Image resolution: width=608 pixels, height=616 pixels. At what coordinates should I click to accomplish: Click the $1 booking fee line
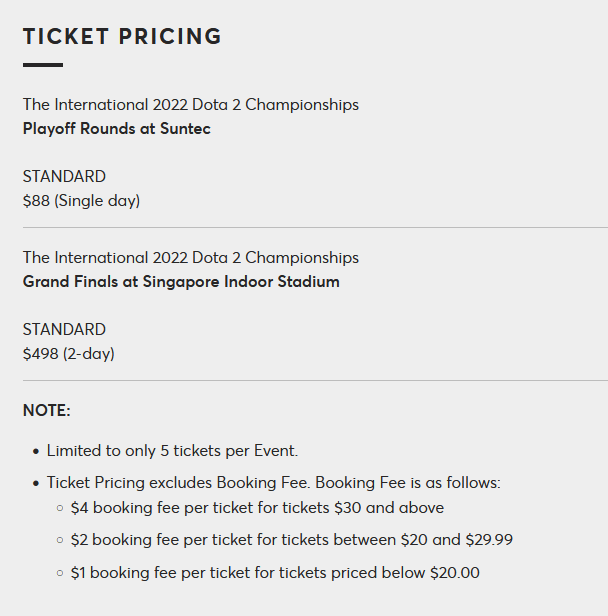tap(275, 573)
